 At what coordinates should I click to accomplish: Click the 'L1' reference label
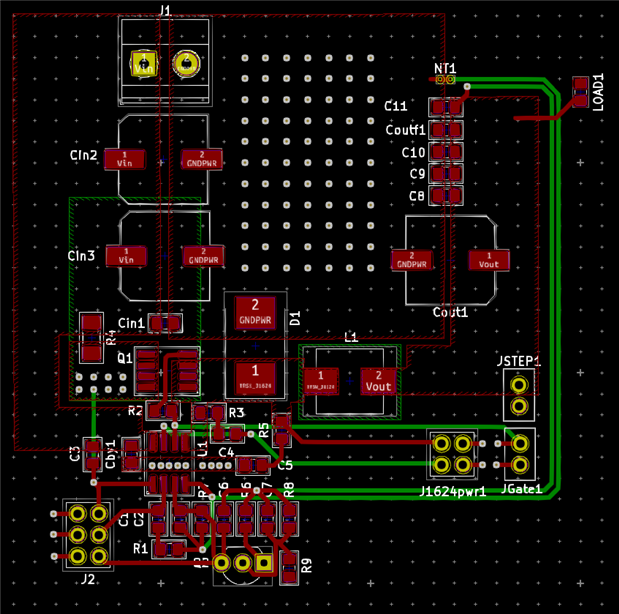351,338
